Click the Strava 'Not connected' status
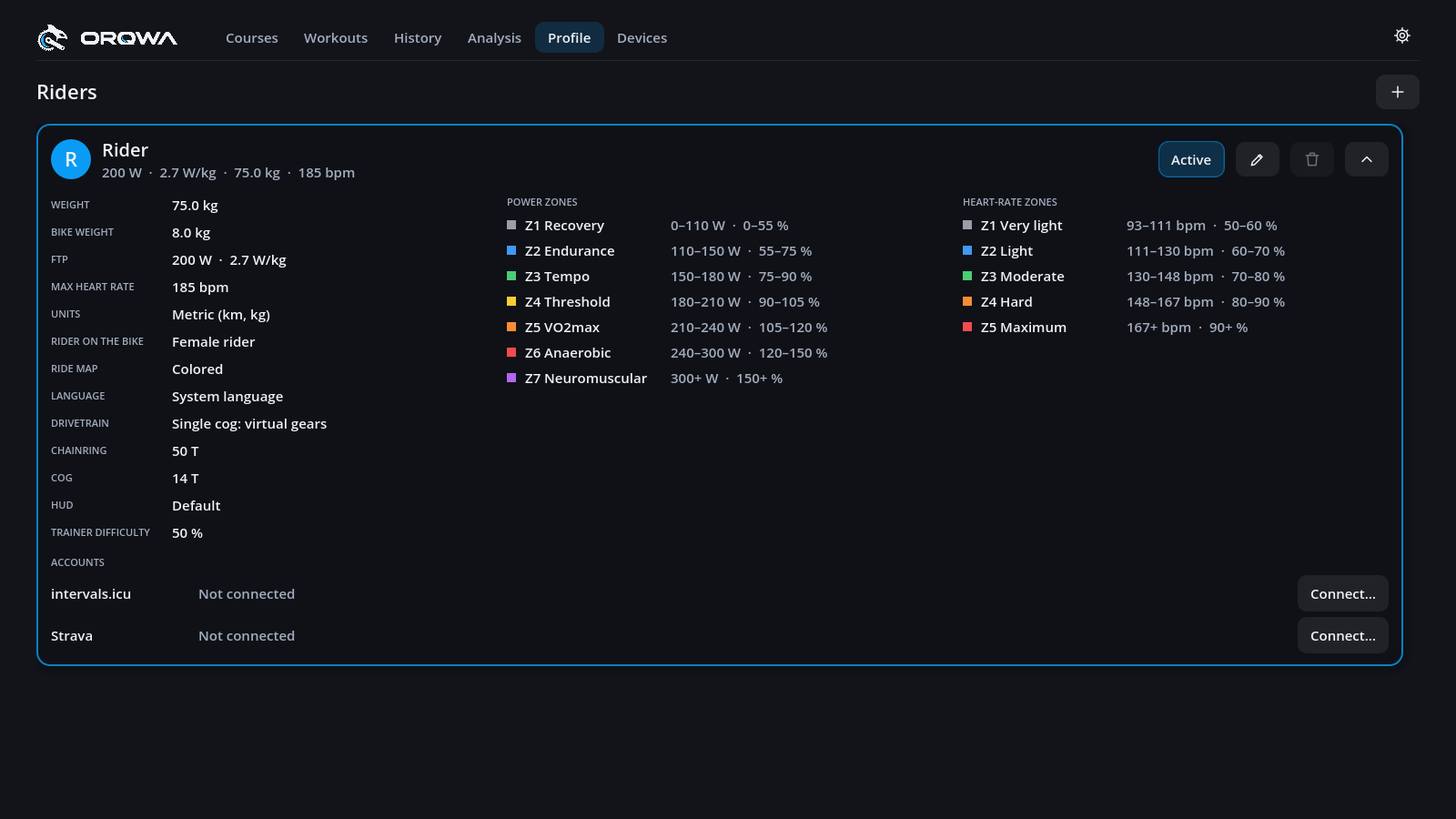 247,636
